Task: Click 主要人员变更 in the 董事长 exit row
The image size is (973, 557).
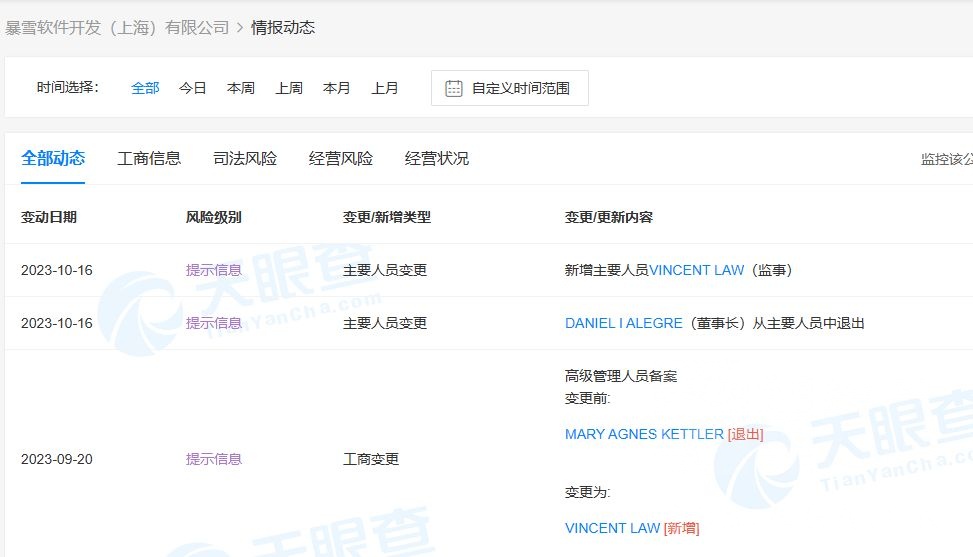Action: click(x=385, y=323)
